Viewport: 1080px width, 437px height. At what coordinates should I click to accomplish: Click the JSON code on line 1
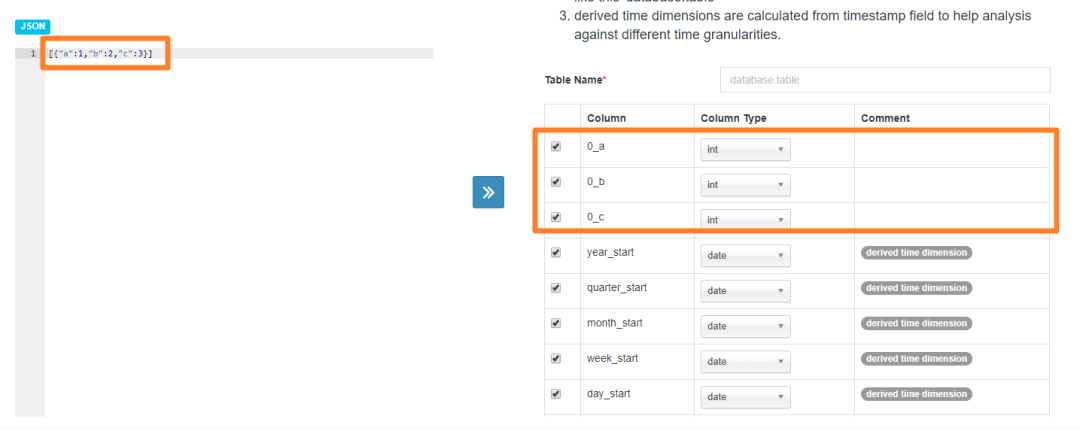click(x=101, y=53)
